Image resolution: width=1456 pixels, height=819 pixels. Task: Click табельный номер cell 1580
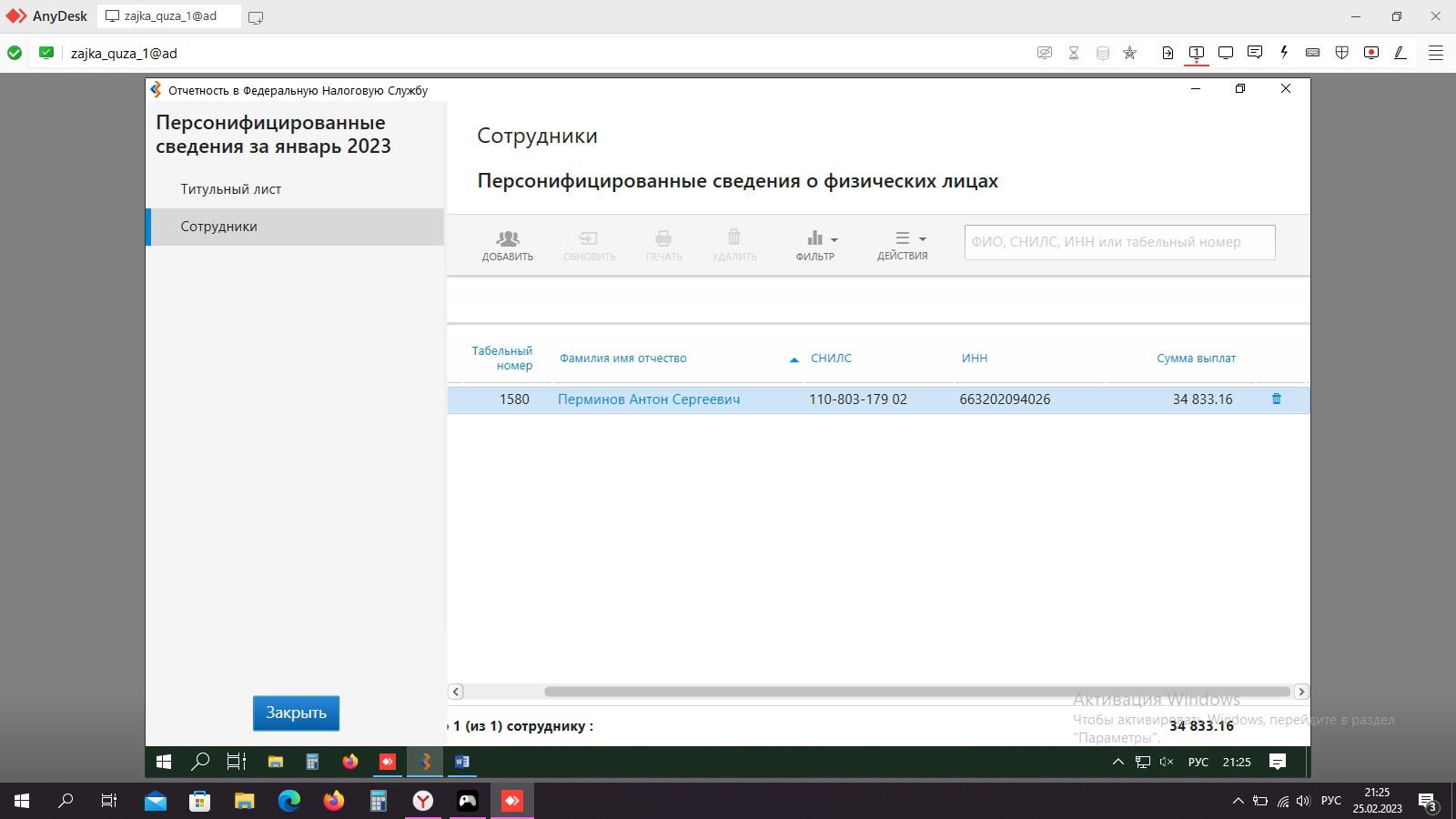pos(514,399)
